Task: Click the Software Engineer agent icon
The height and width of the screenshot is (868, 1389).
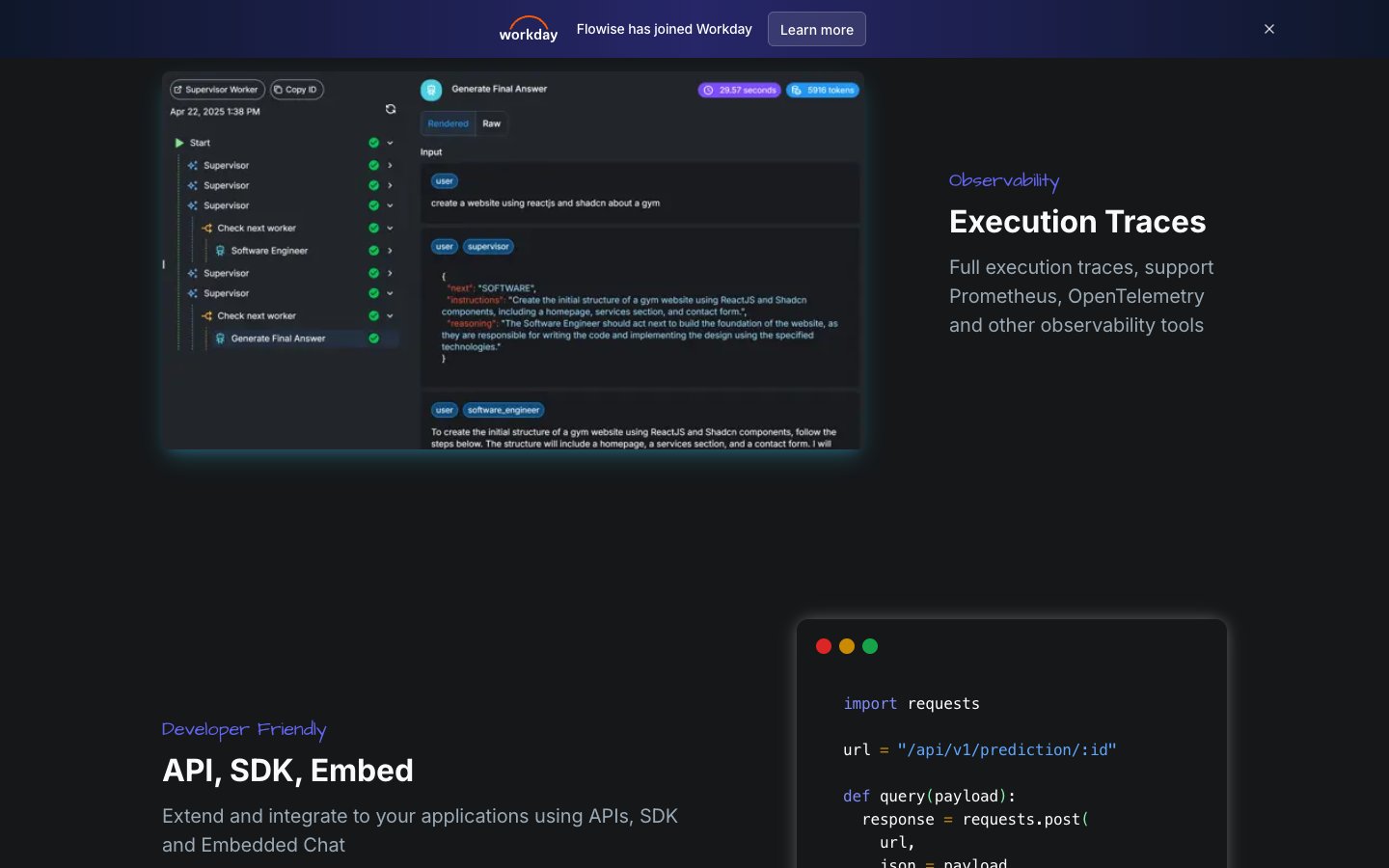Action: [x=220, y=251]
